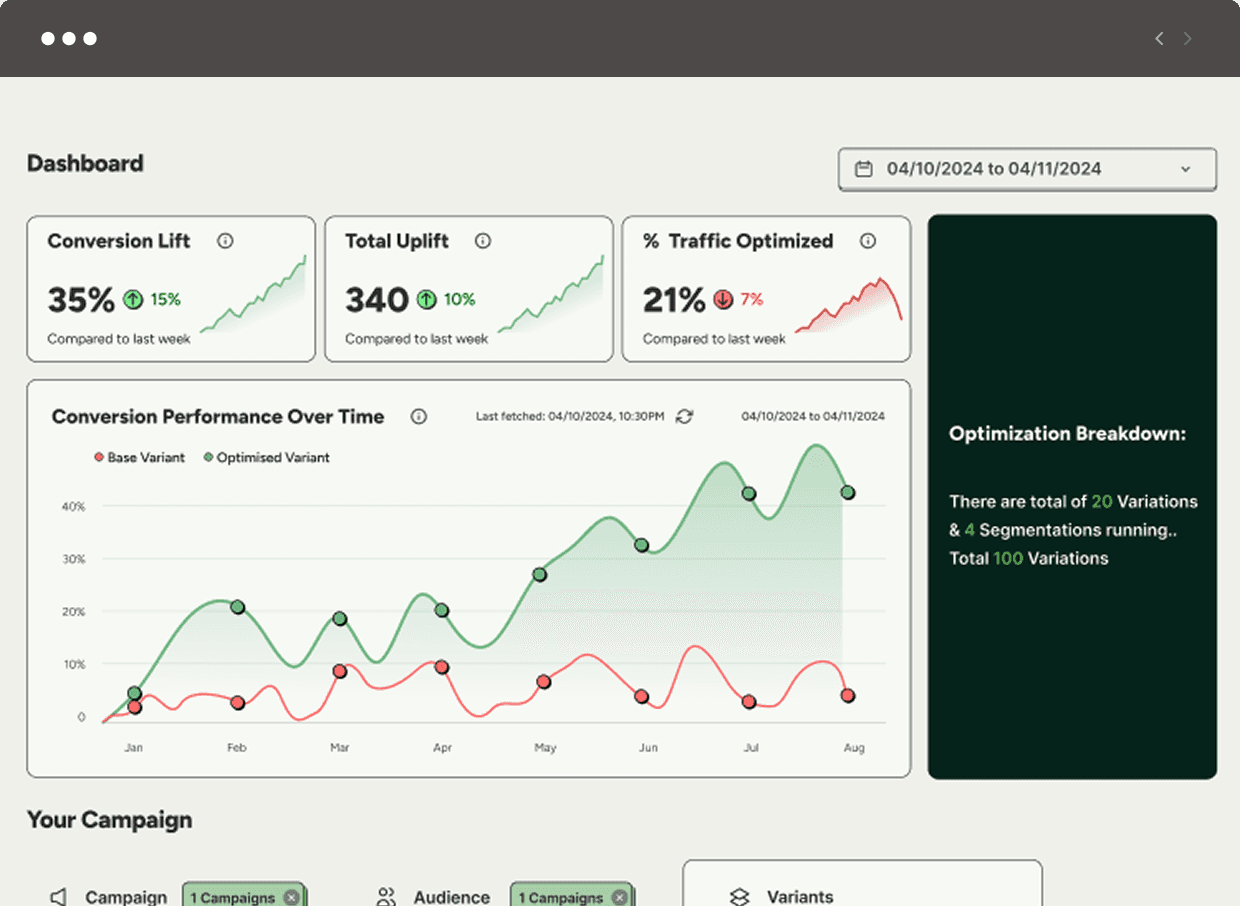Click info icon next to Conversion Lift
1240x906 pixels.
click(x=225, y=241)
